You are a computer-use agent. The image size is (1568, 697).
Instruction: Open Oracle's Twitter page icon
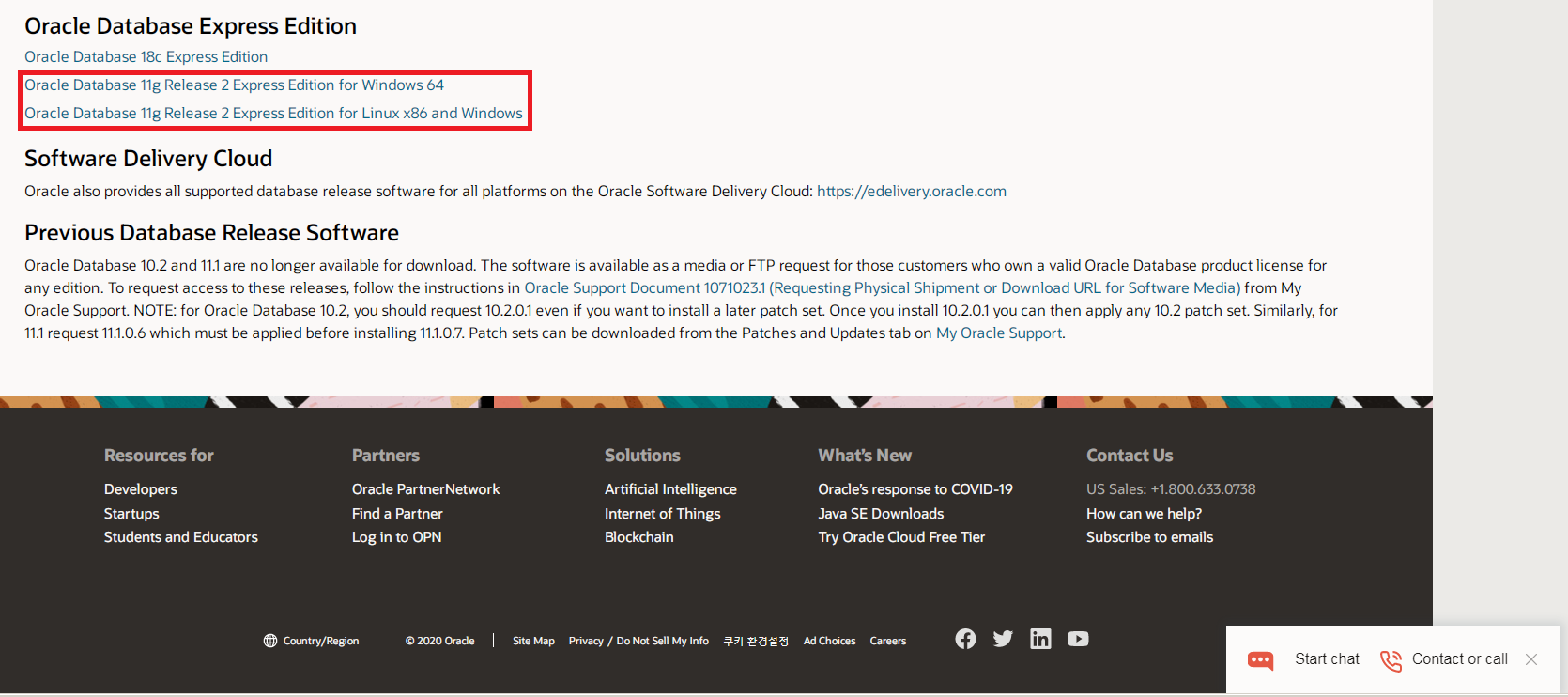pos(1003,639)
